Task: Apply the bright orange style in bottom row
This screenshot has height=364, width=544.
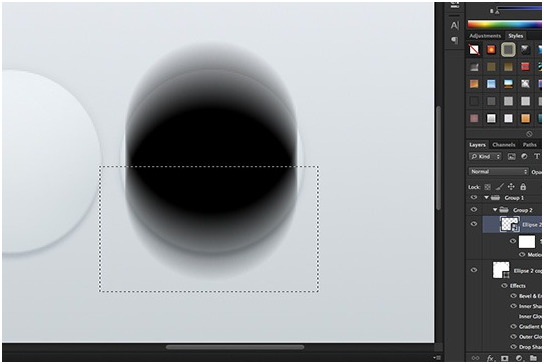Action: tap(525, 118)
